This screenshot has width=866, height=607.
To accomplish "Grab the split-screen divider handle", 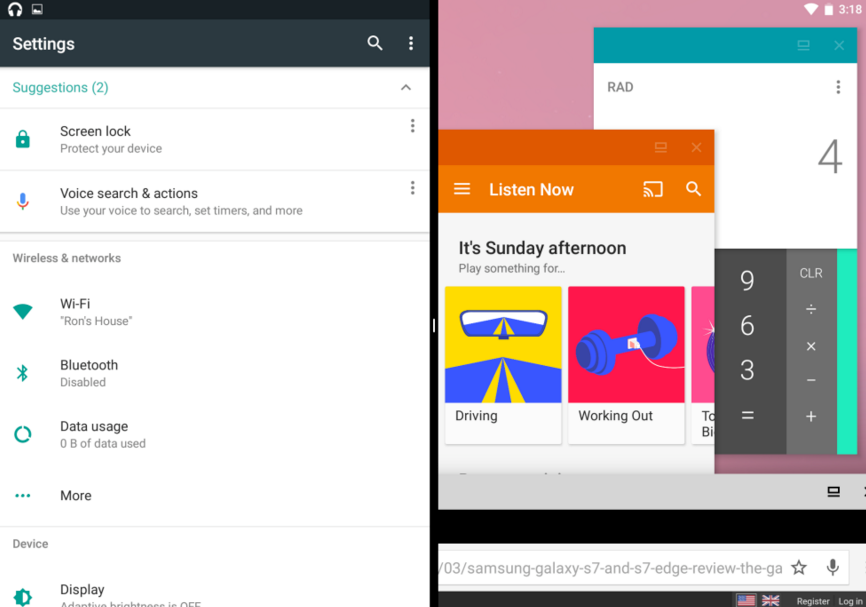I will point(434,325).
